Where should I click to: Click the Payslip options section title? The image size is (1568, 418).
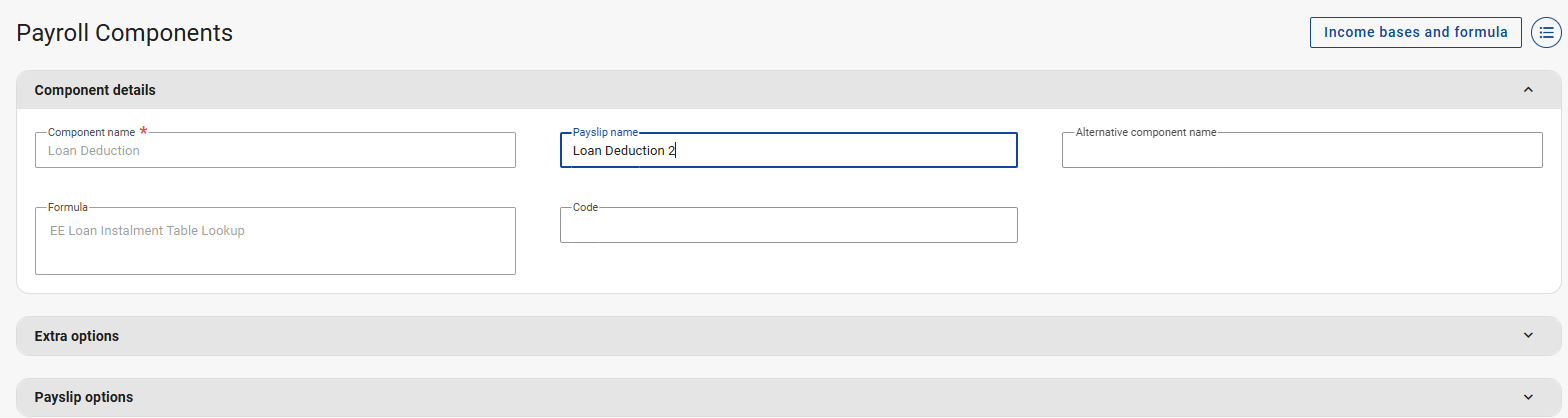(84, 397)
